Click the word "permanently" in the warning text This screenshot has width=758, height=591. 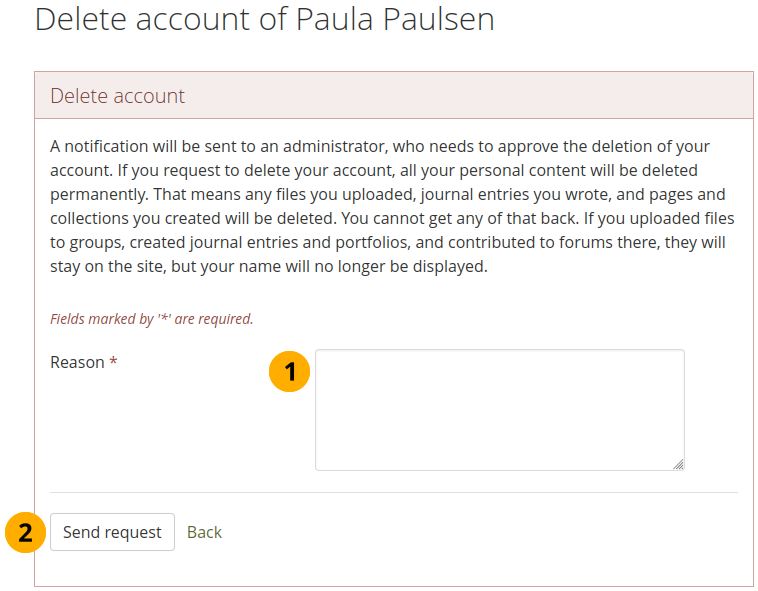[x=97, y=194]
